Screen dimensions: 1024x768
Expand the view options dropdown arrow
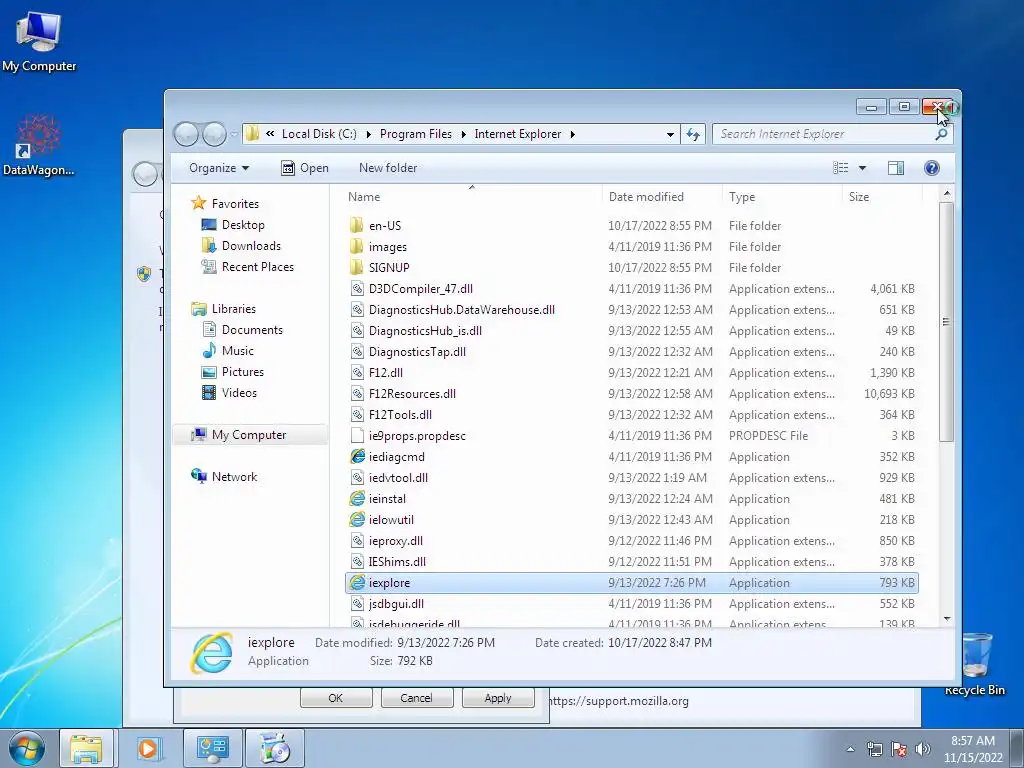point(862,168)
